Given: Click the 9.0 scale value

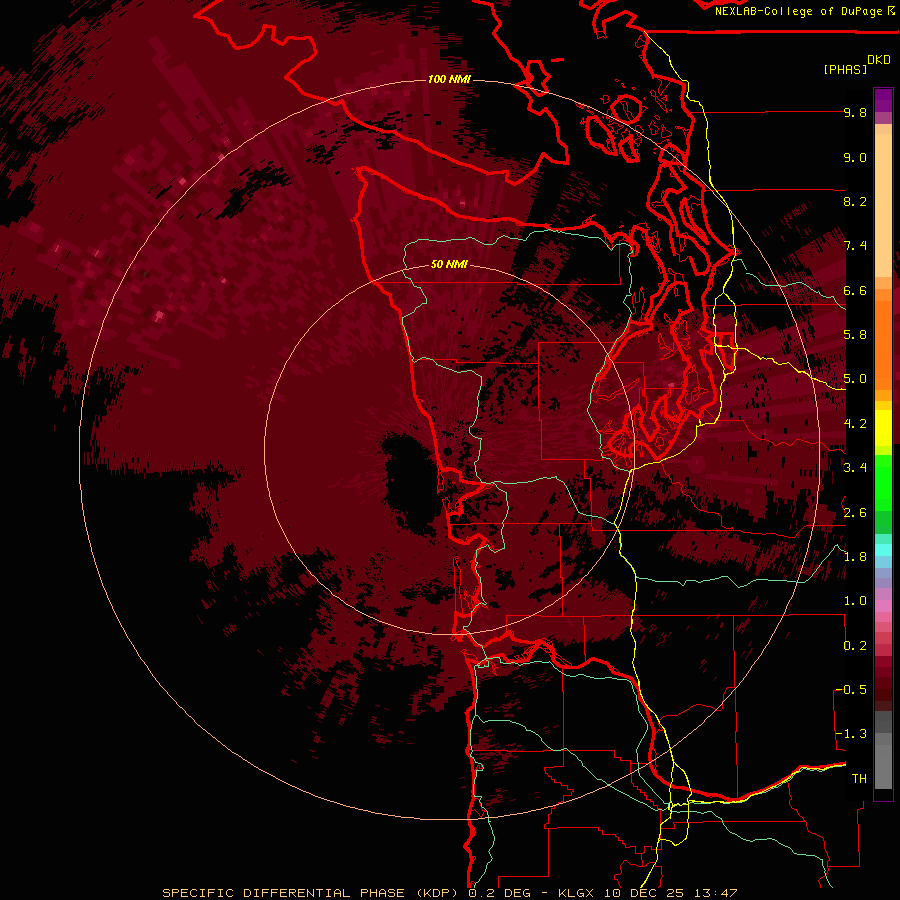Looking at the screenshot, I should click(x=855, y=157).
